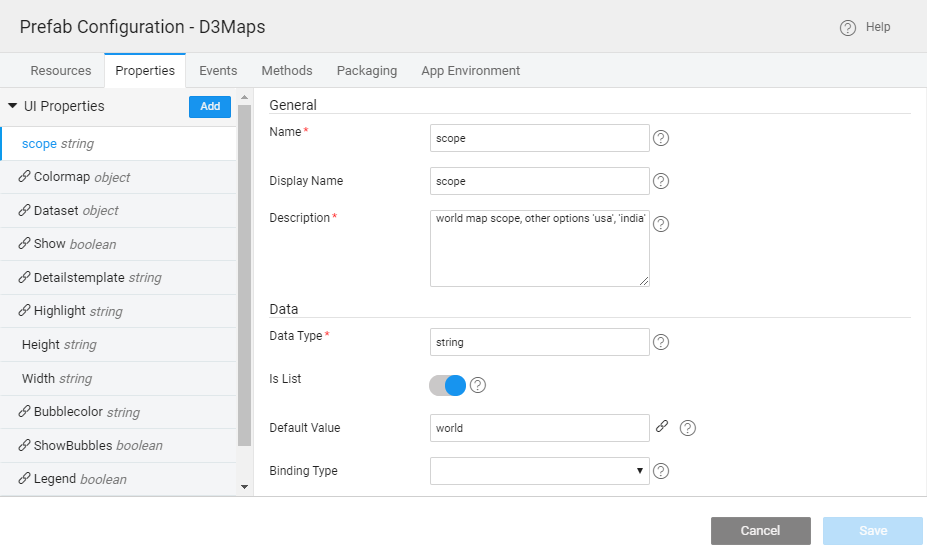The image size is (927, 555).
Task: Click the Add property button
Action: click(210, 107)
